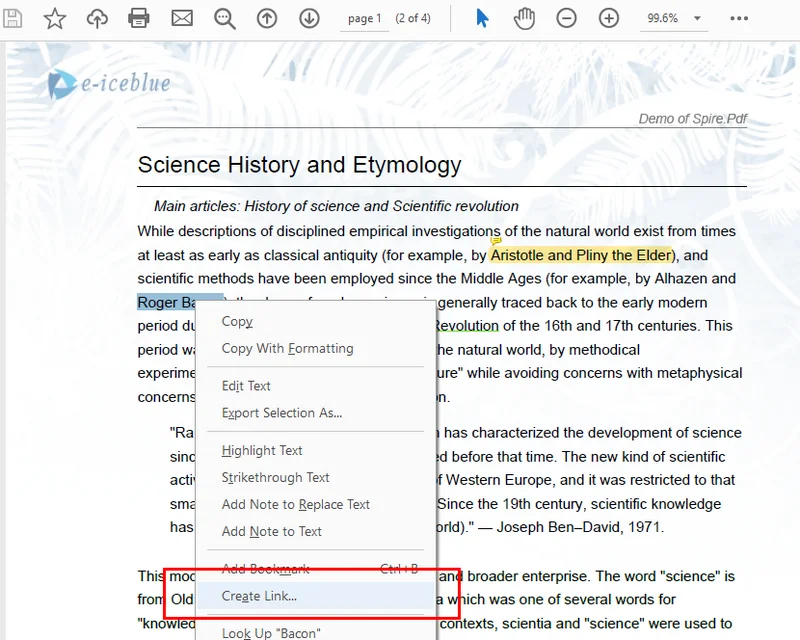
Task: Choose Highlight Text in context menu
Action: coord(262,450)
